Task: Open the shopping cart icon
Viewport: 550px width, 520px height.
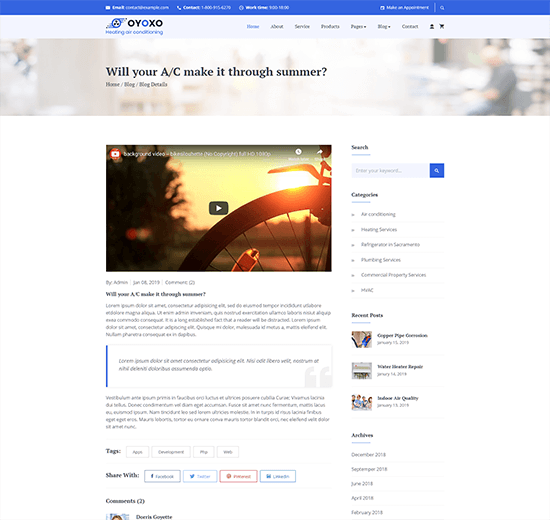Action: [x=442, y=26]
